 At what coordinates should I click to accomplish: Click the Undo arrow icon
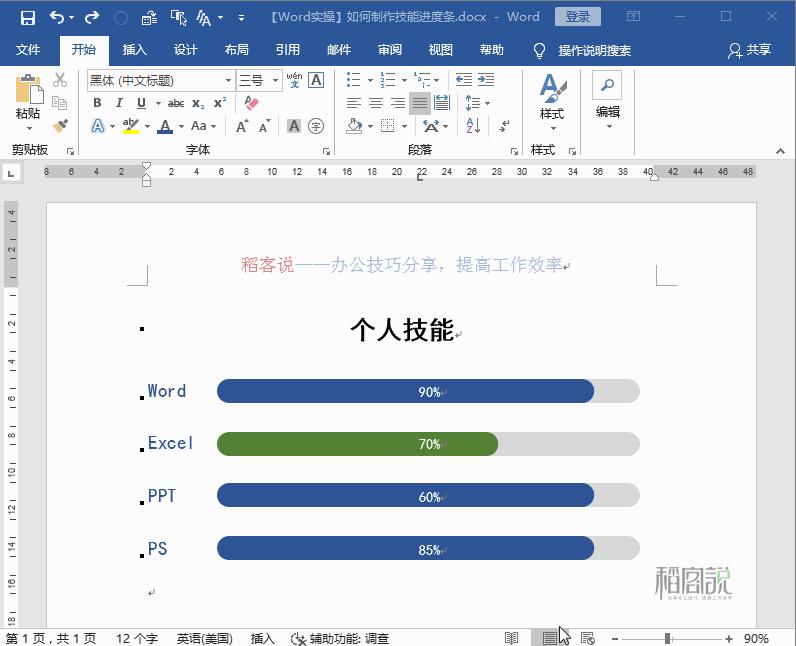(57, 18)
